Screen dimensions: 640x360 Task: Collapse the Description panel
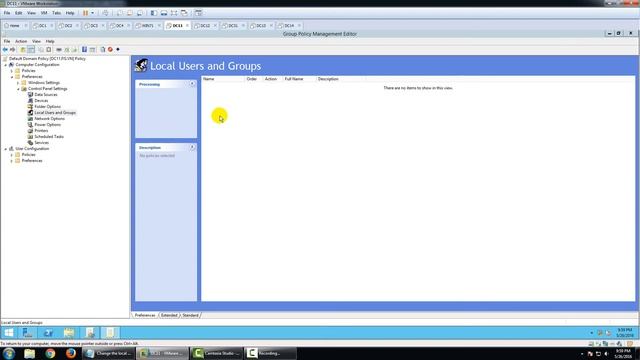(x=192, y=147)
